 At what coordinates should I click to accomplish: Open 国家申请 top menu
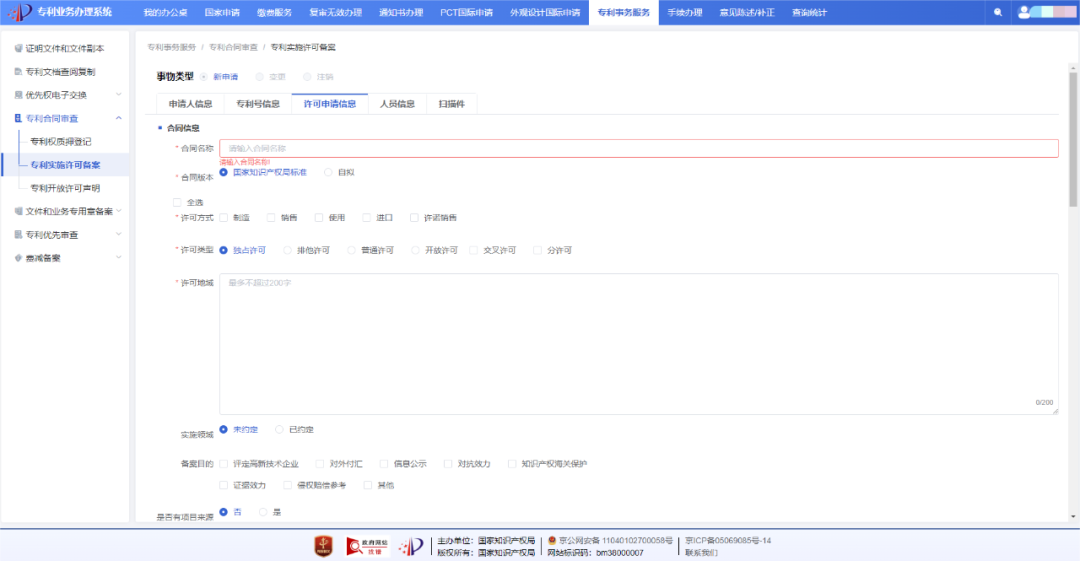[x=222, y=12]
